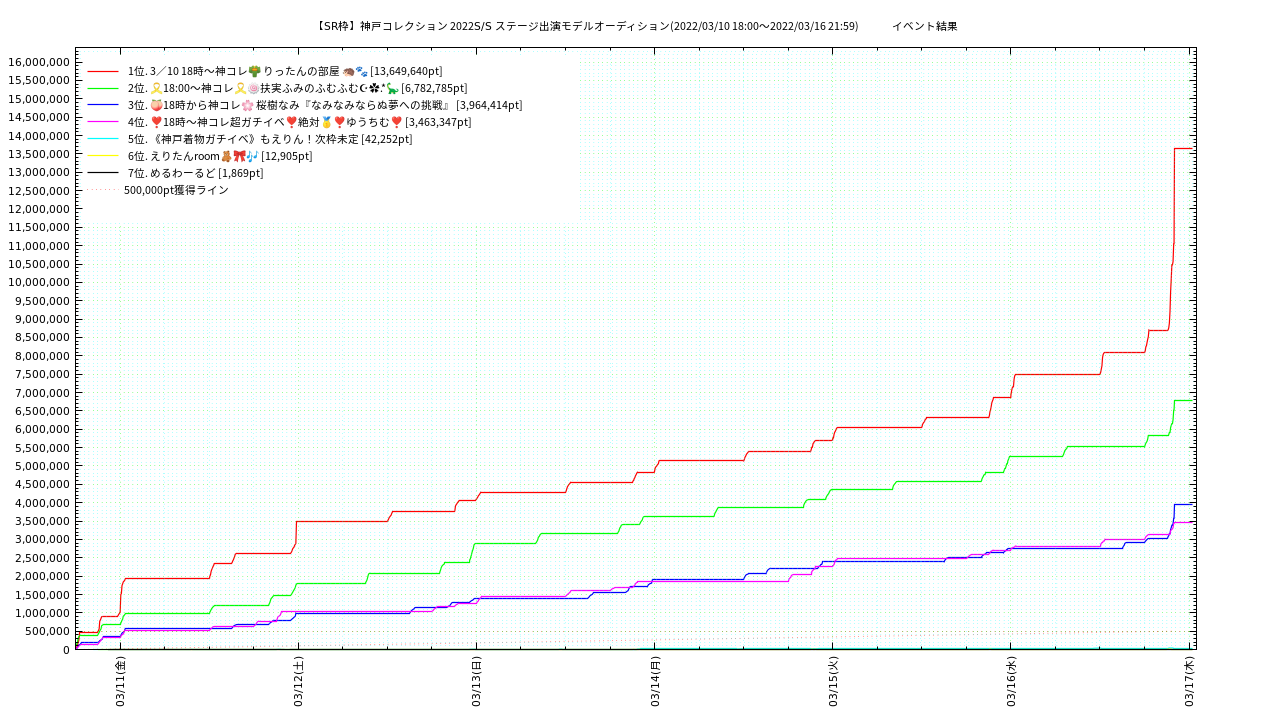Click the 7,000,000 y-axis label
1280x720 pixels.
pyautogui.click(x=42, y=393)
